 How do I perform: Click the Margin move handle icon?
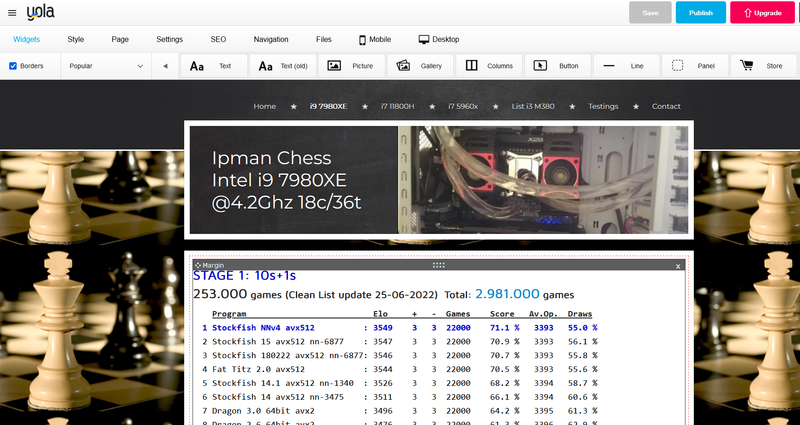(x=198, y=265)
